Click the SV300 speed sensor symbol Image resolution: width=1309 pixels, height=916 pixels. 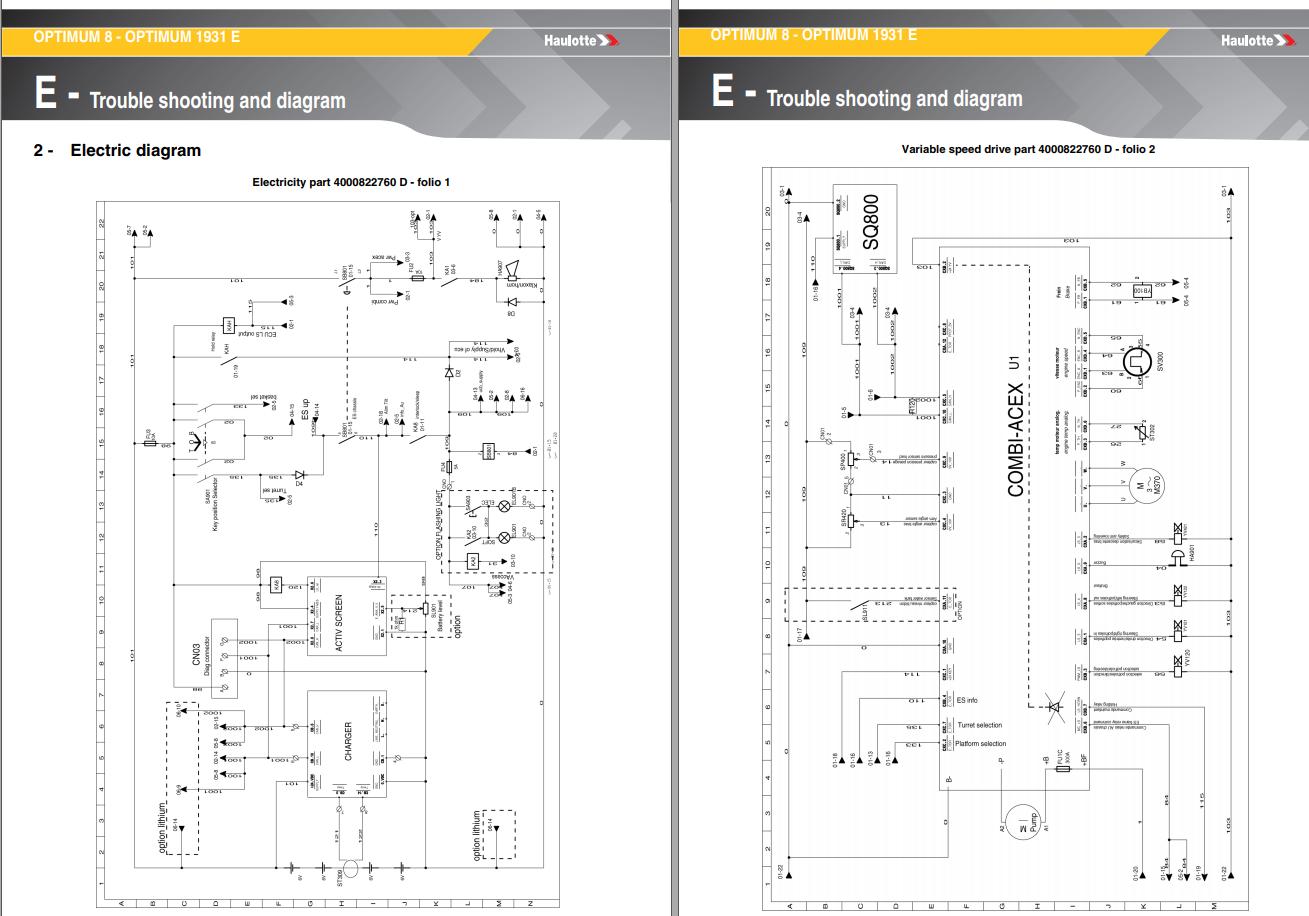[1137, 362]
